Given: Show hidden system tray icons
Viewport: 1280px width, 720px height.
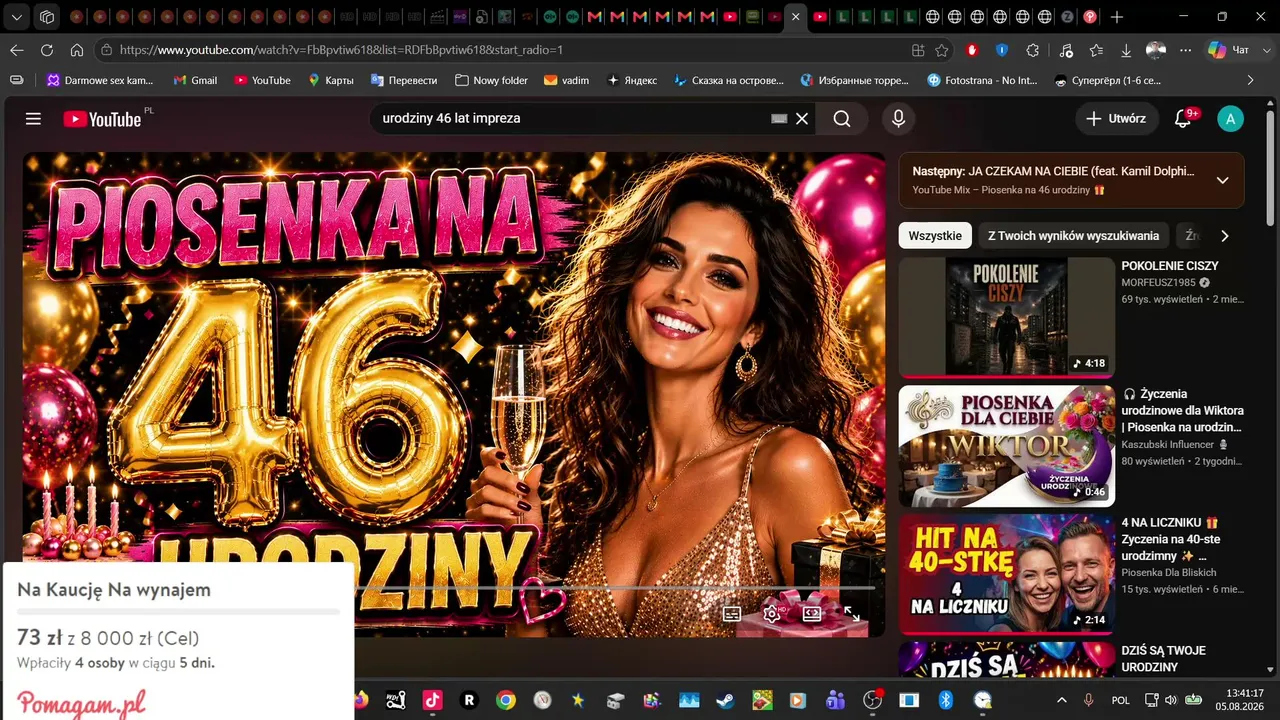Looking at the screenshot, I should coord(1062,700).
